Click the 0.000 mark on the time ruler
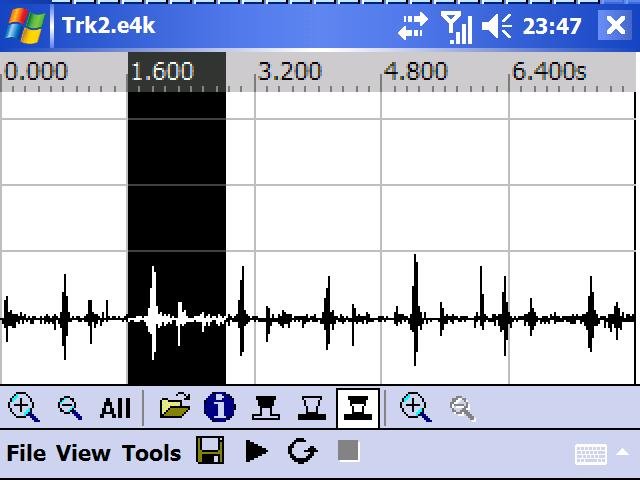The height and width of the screenshot is (480, 640). pyautogui.click(x=36, y=71)
